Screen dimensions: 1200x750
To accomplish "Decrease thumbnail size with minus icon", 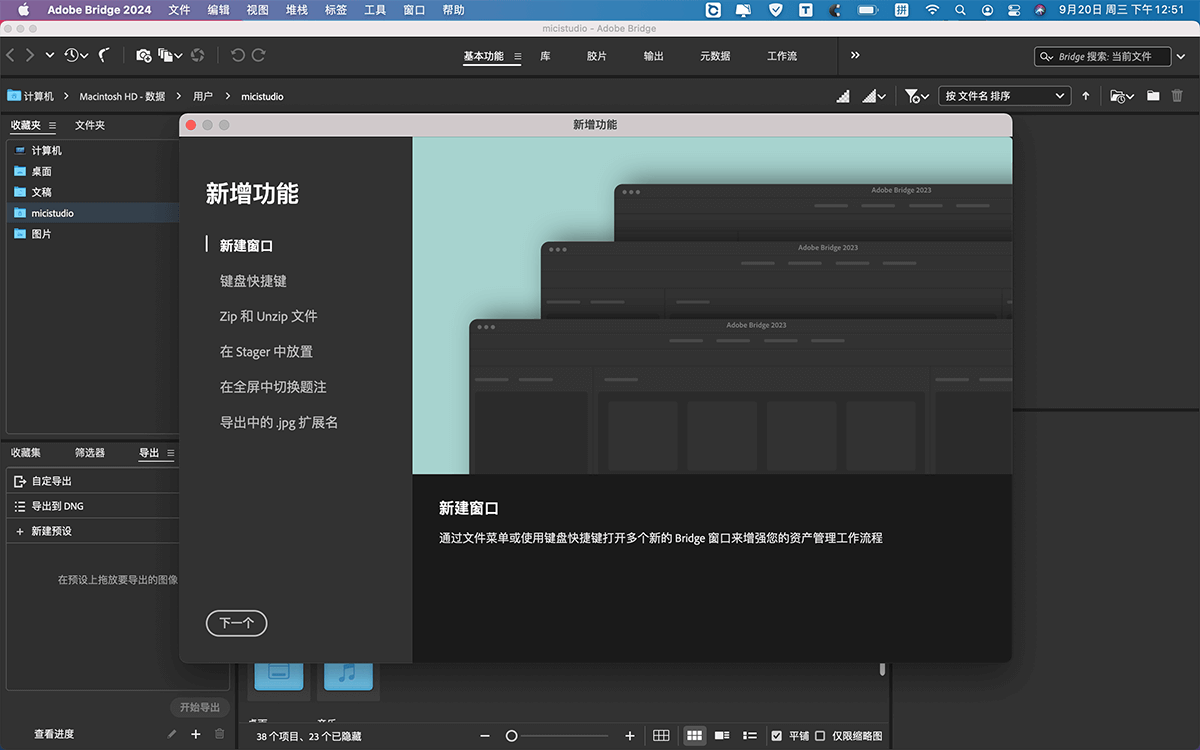I will point(485,736).
